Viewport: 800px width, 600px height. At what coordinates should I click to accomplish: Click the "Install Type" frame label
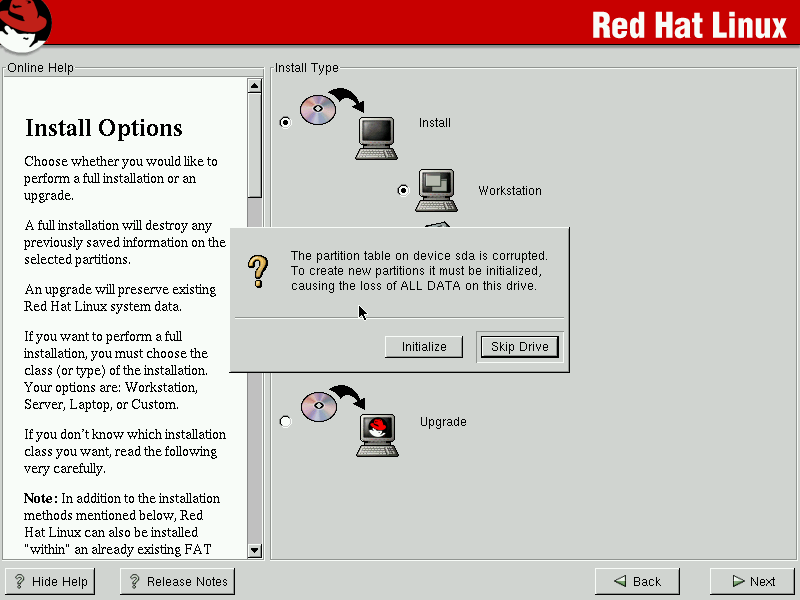(x=307, y=68)
